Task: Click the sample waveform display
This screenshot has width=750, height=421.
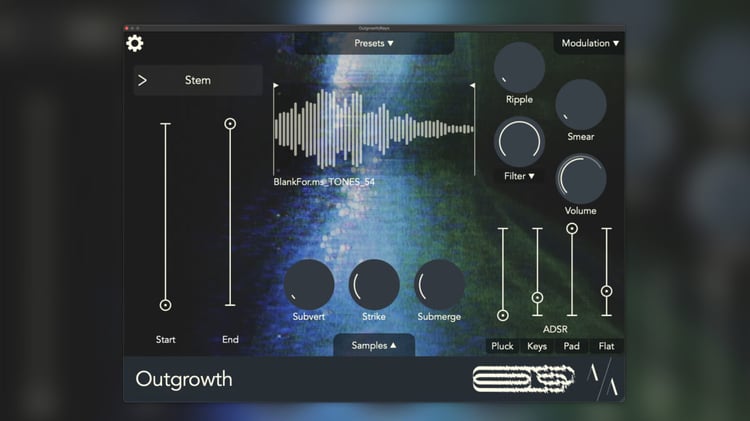Action: [374, 129]
